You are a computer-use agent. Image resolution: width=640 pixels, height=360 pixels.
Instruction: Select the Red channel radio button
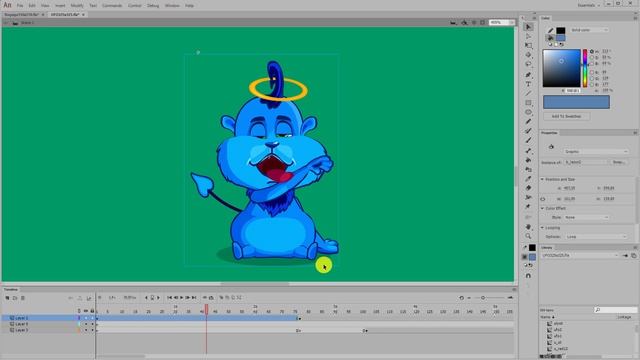(x=592, y=72)
